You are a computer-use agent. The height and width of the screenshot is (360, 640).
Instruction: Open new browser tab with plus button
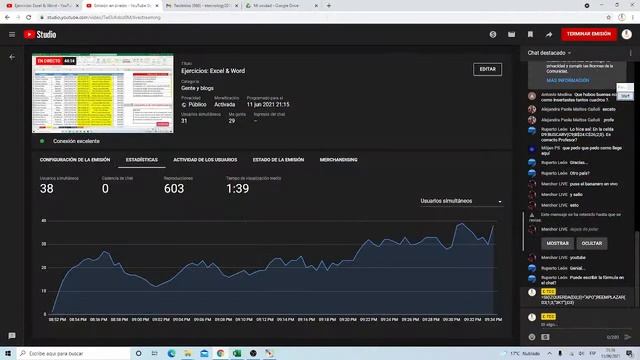(329, 6)
